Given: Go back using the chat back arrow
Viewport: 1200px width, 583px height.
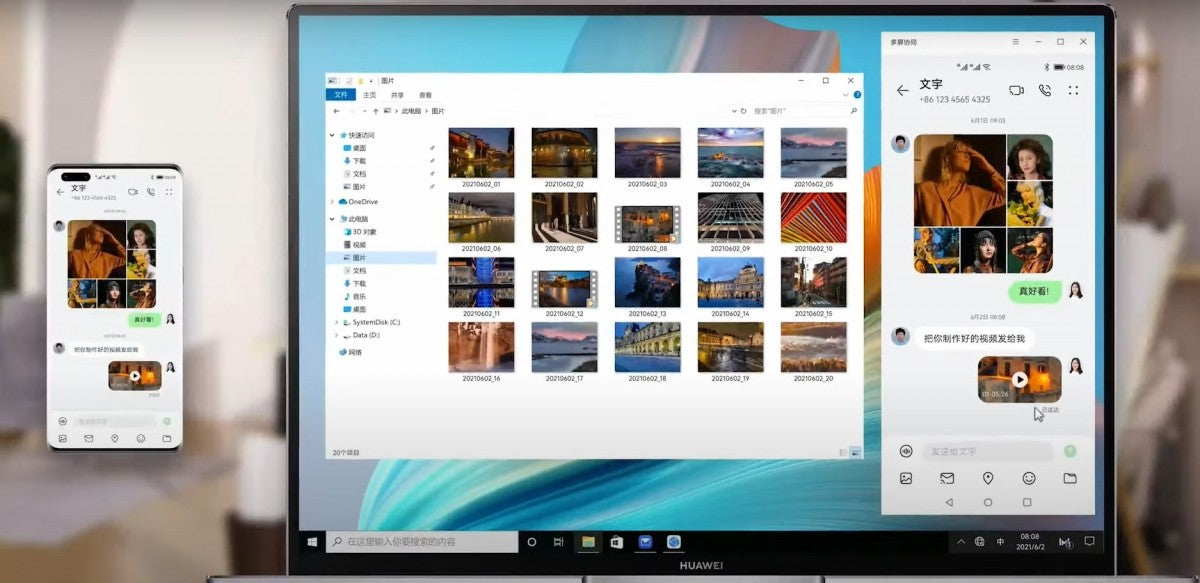Looking at the screenshot, I should click(903, 89).
